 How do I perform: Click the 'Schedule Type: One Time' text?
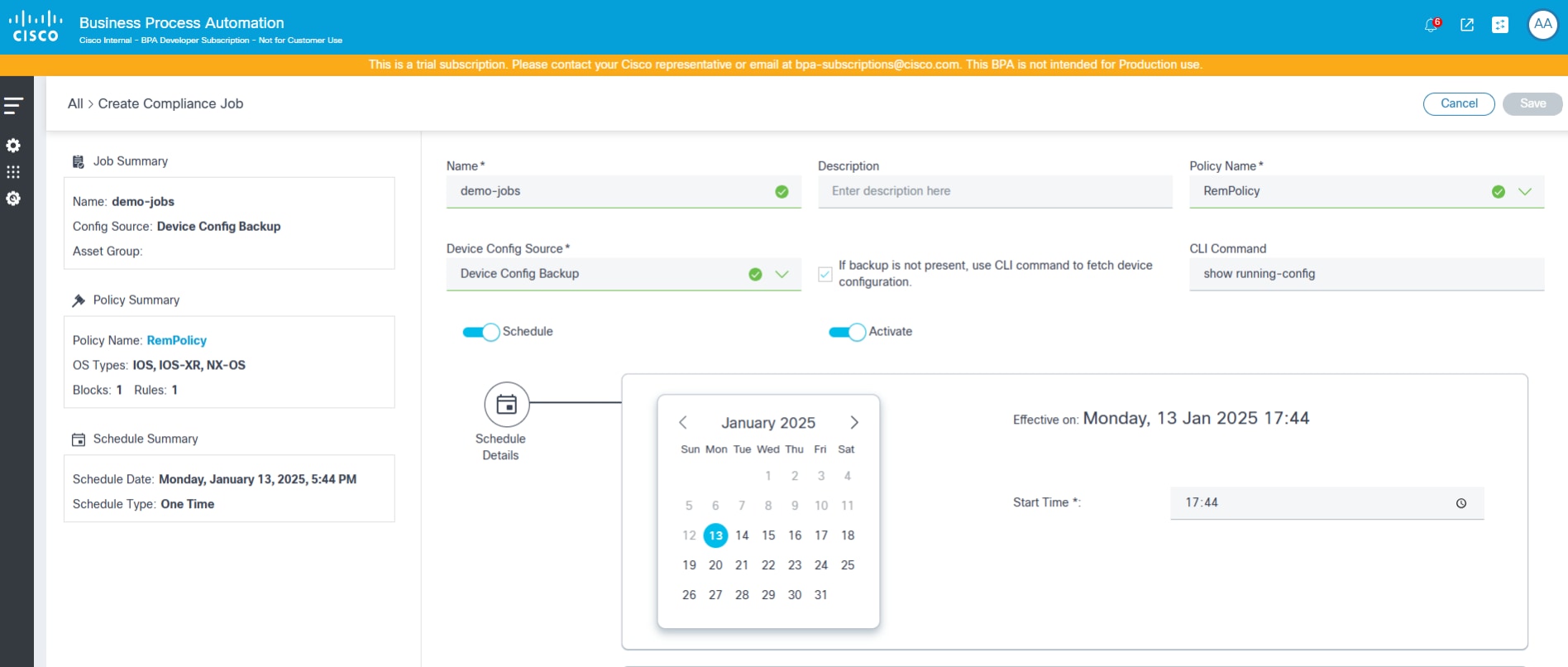click(143, 504)
